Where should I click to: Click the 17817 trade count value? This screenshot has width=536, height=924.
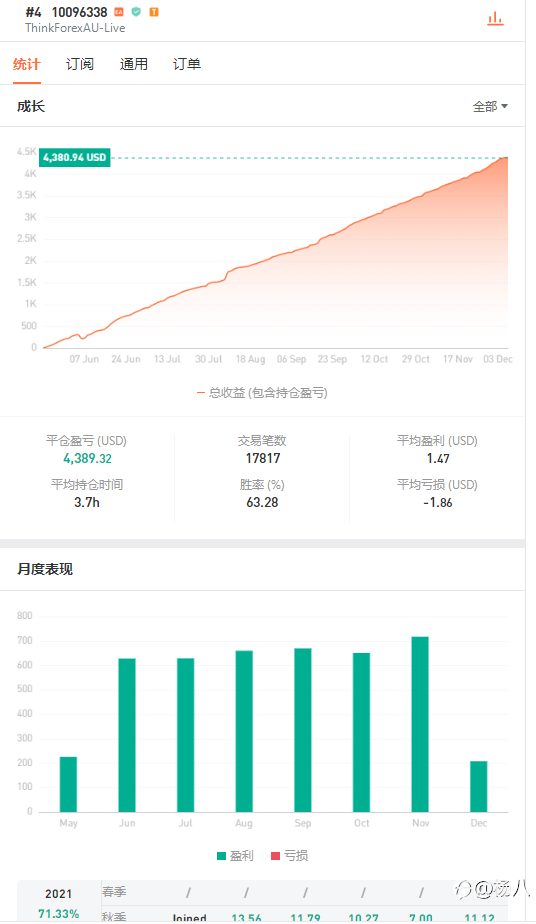[263, 458]
